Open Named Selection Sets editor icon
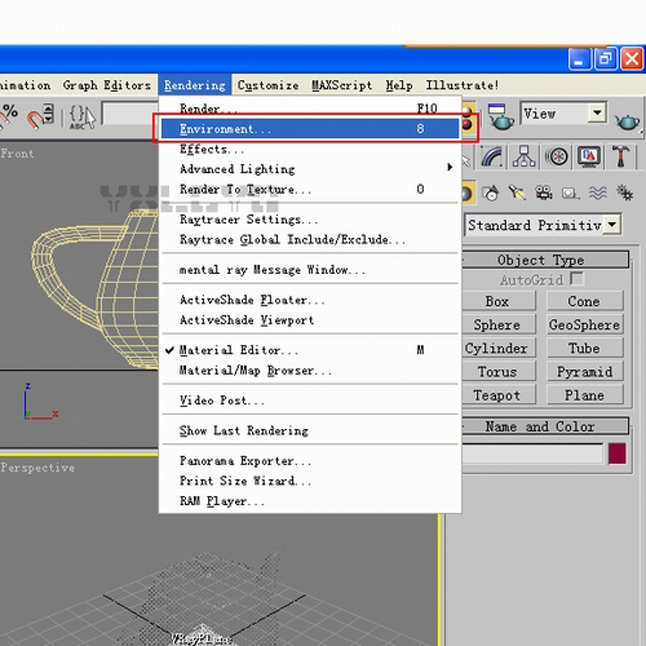 82,117
